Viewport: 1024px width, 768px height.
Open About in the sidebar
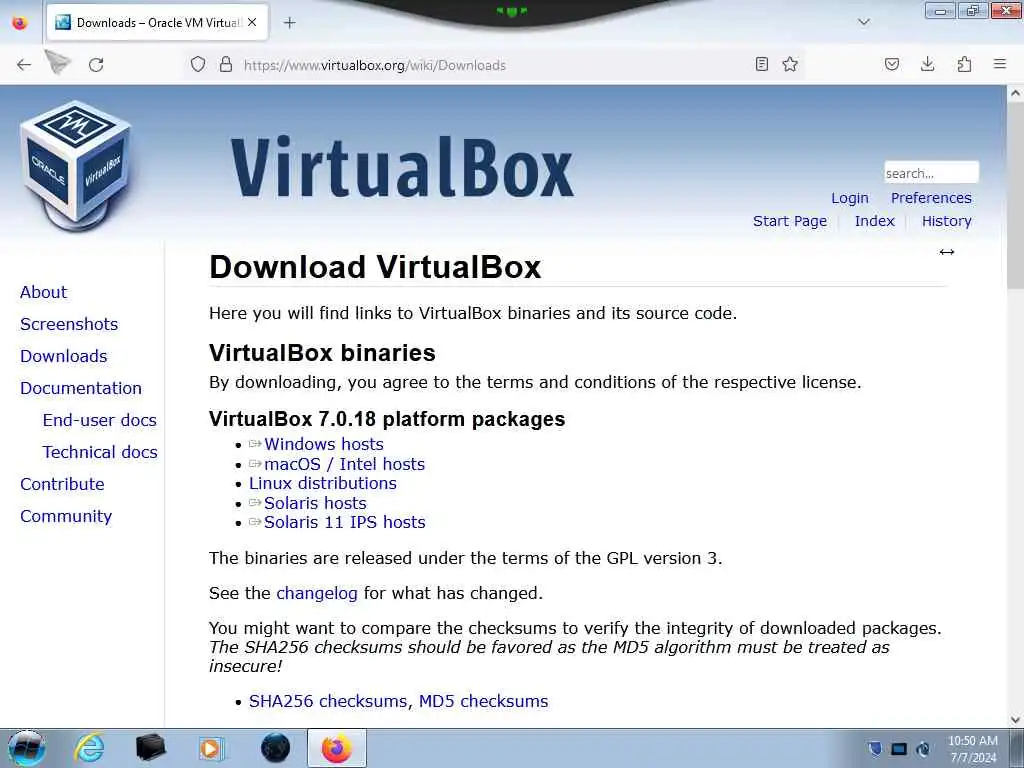point(43,292)
